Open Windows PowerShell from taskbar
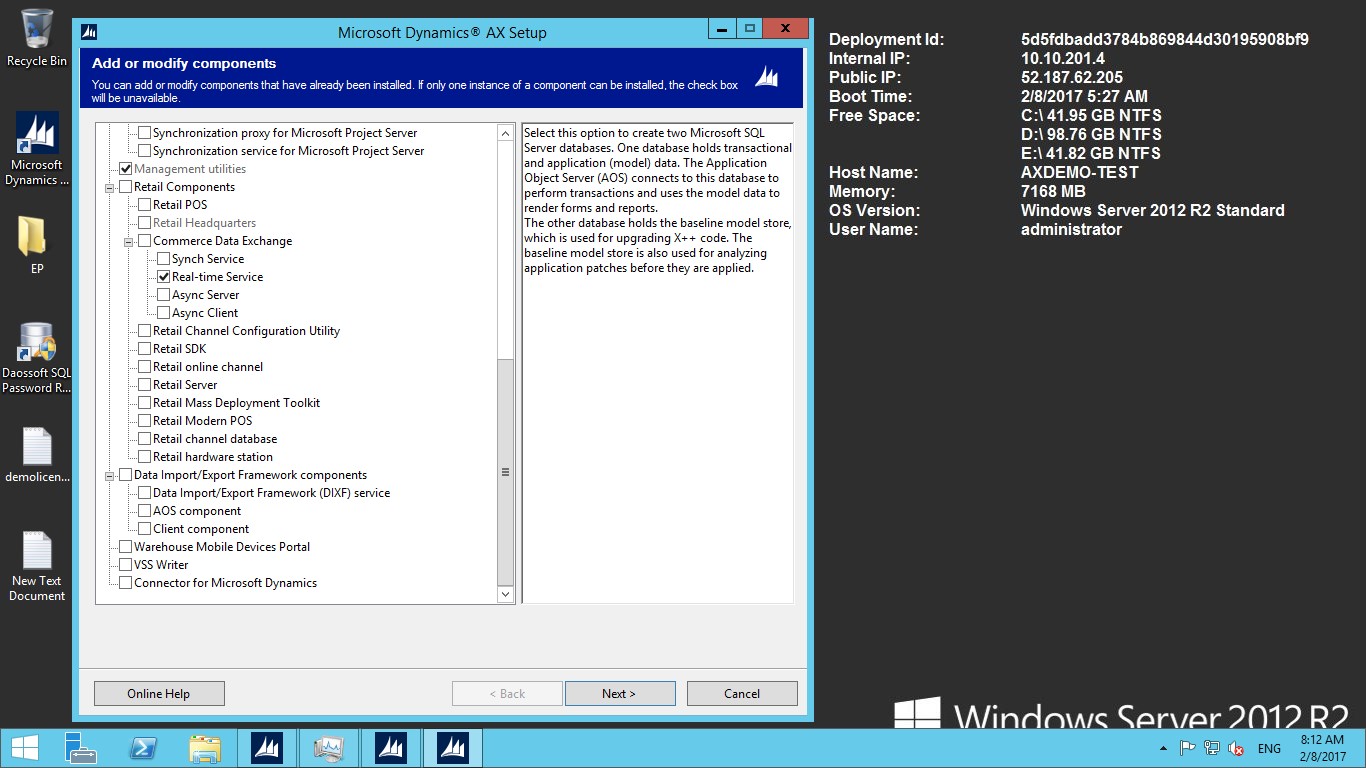The image size is (1366, 768). (x=143, y=748)
